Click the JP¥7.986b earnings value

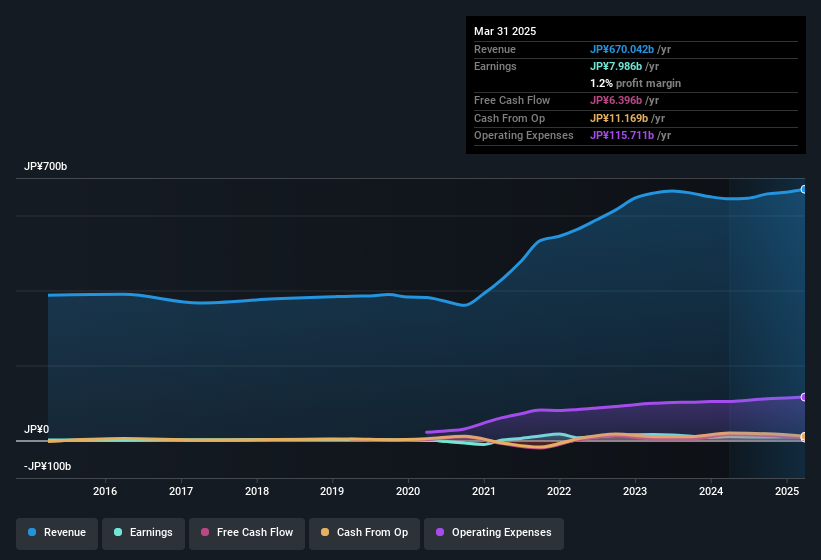pos(616,66)
